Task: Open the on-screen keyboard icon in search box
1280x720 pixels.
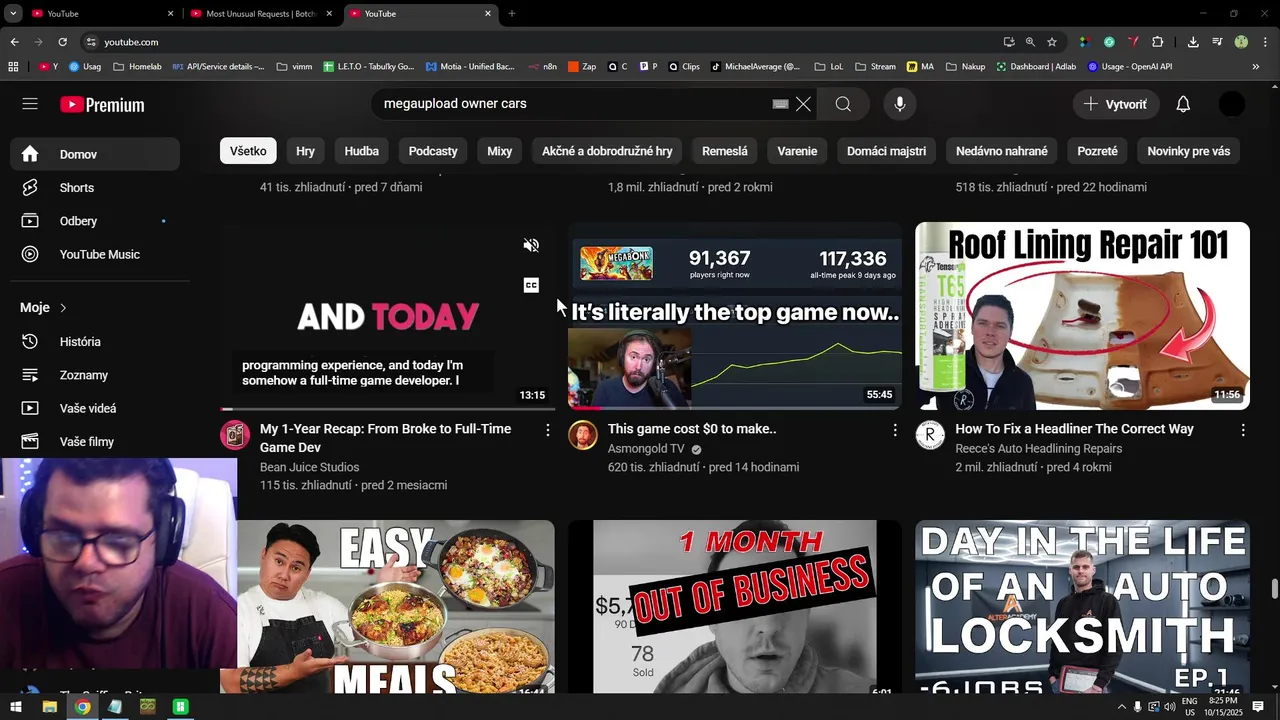Action: point(781,104)
